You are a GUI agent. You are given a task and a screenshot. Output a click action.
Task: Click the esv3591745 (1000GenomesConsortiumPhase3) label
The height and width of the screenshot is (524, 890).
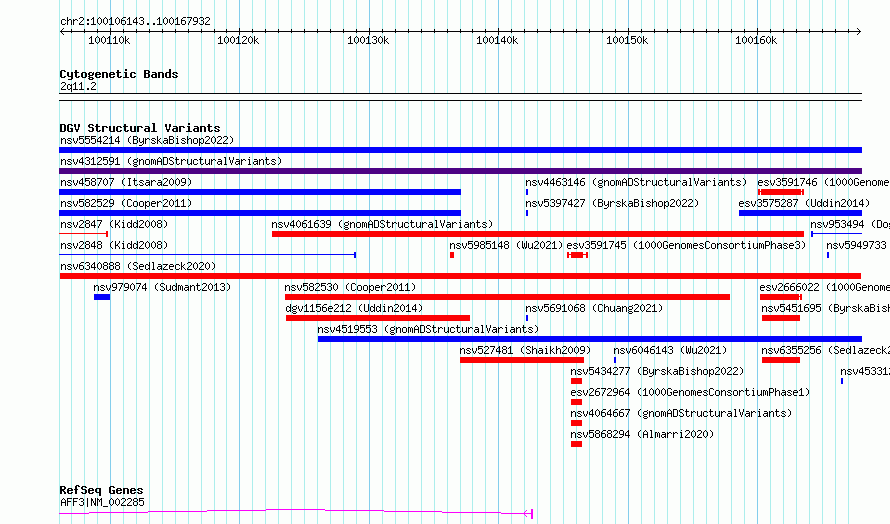(x=686, y=245)
